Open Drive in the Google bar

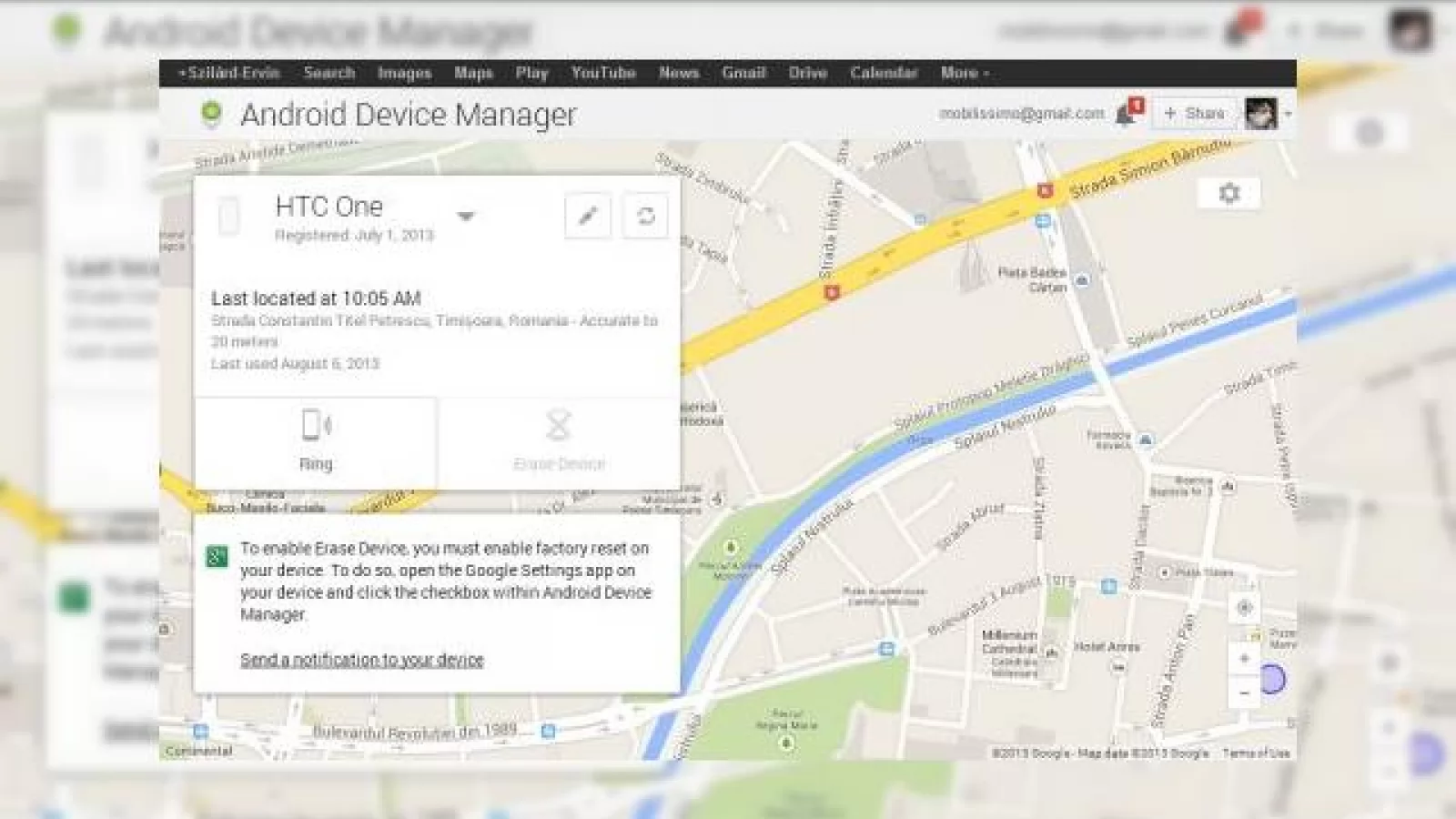[808, 73]
